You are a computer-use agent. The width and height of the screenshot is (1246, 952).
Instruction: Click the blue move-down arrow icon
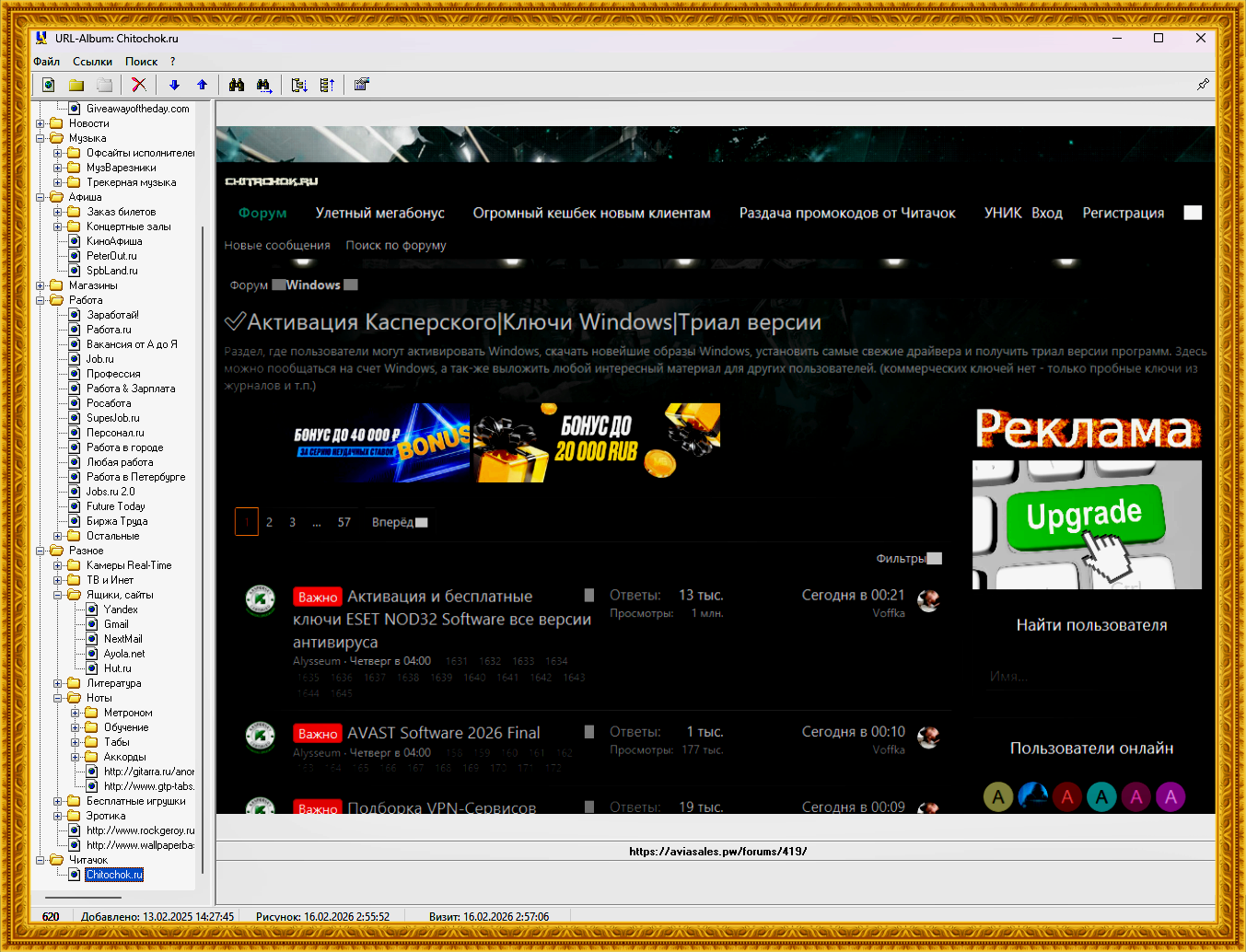(x=174, y=85)
